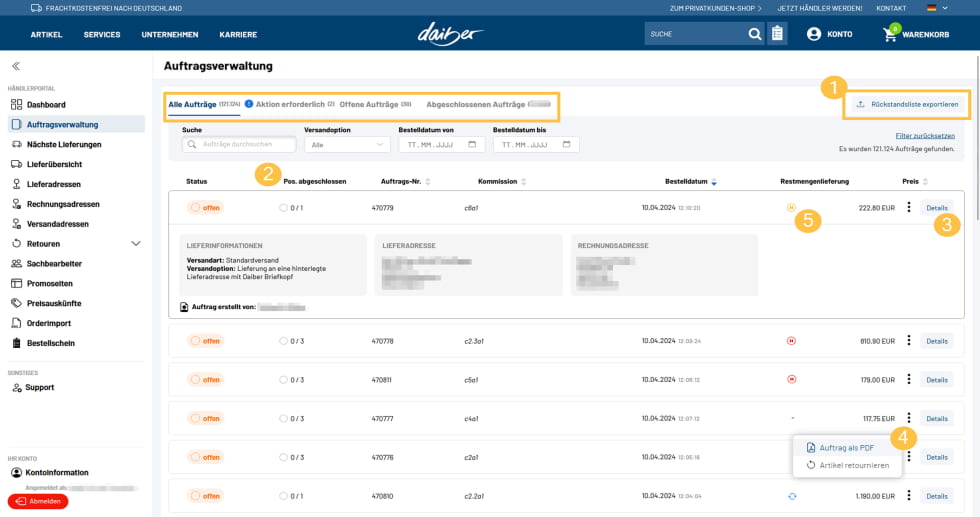Click order number 470776 in the table

(x=382, y=458)
